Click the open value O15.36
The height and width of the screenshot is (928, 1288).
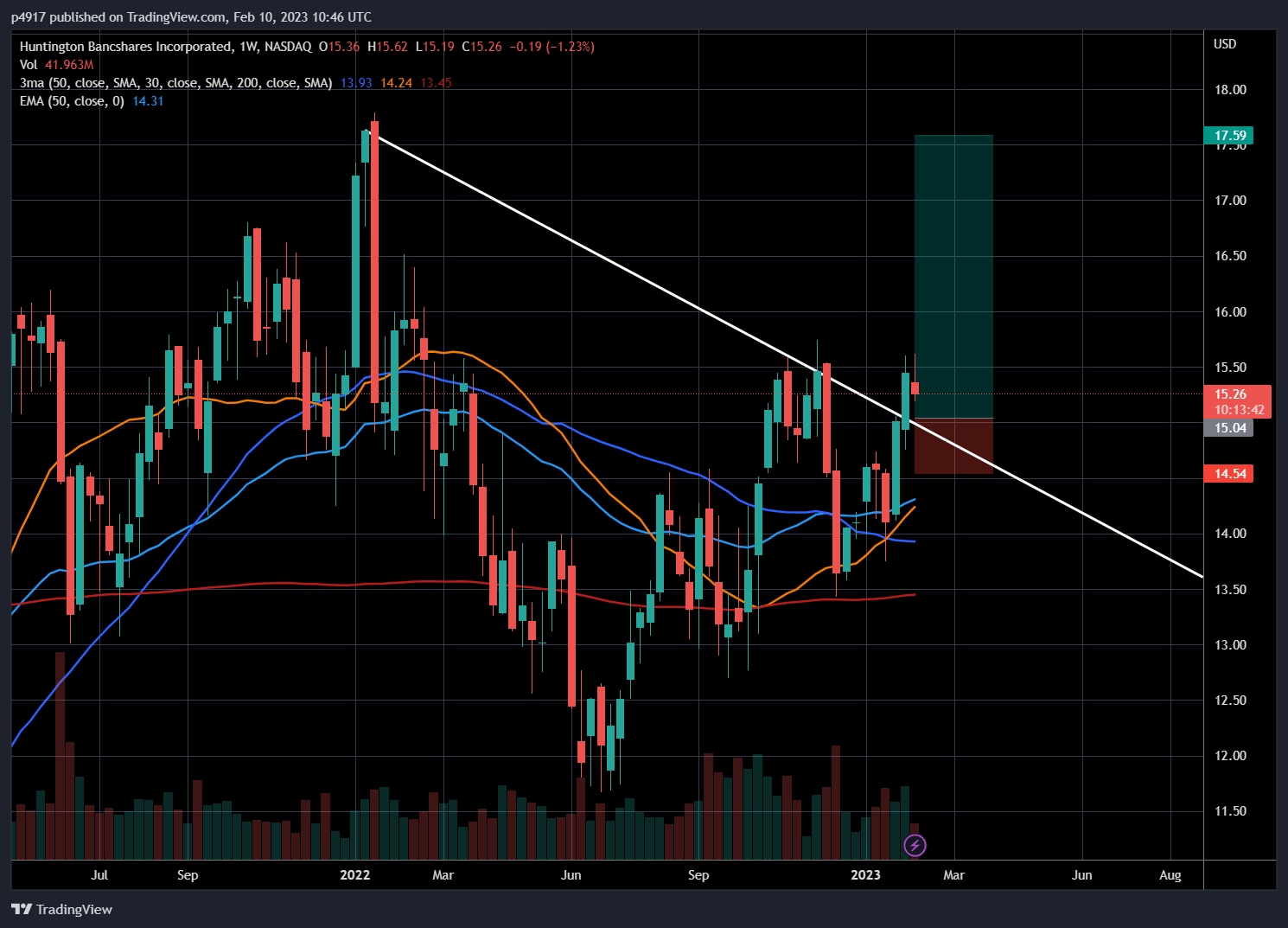click(x=340, y=47)
